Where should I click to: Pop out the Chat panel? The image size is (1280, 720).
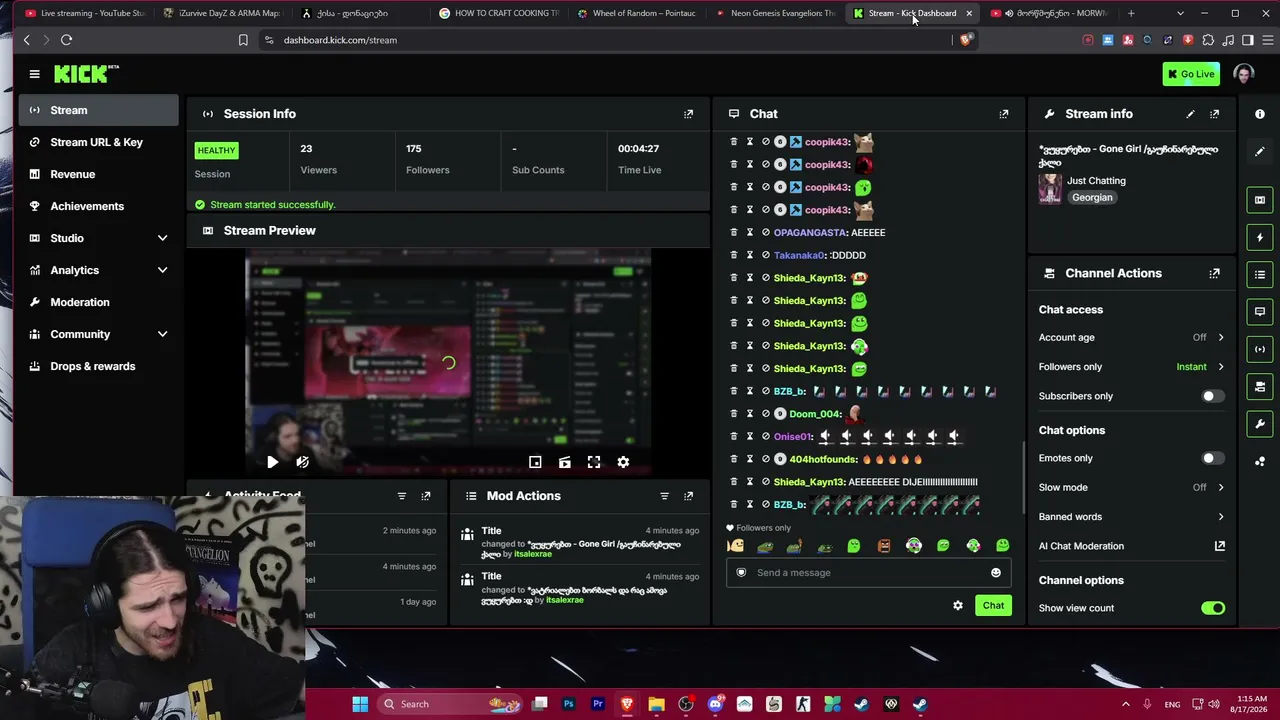[x=1004, y=114]
